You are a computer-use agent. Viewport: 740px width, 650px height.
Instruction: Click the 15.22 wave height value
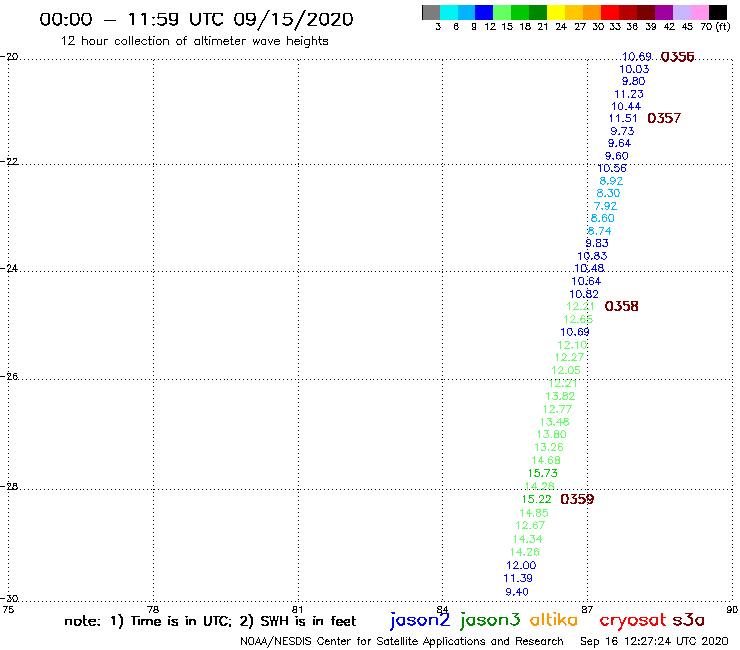[537, 499]
